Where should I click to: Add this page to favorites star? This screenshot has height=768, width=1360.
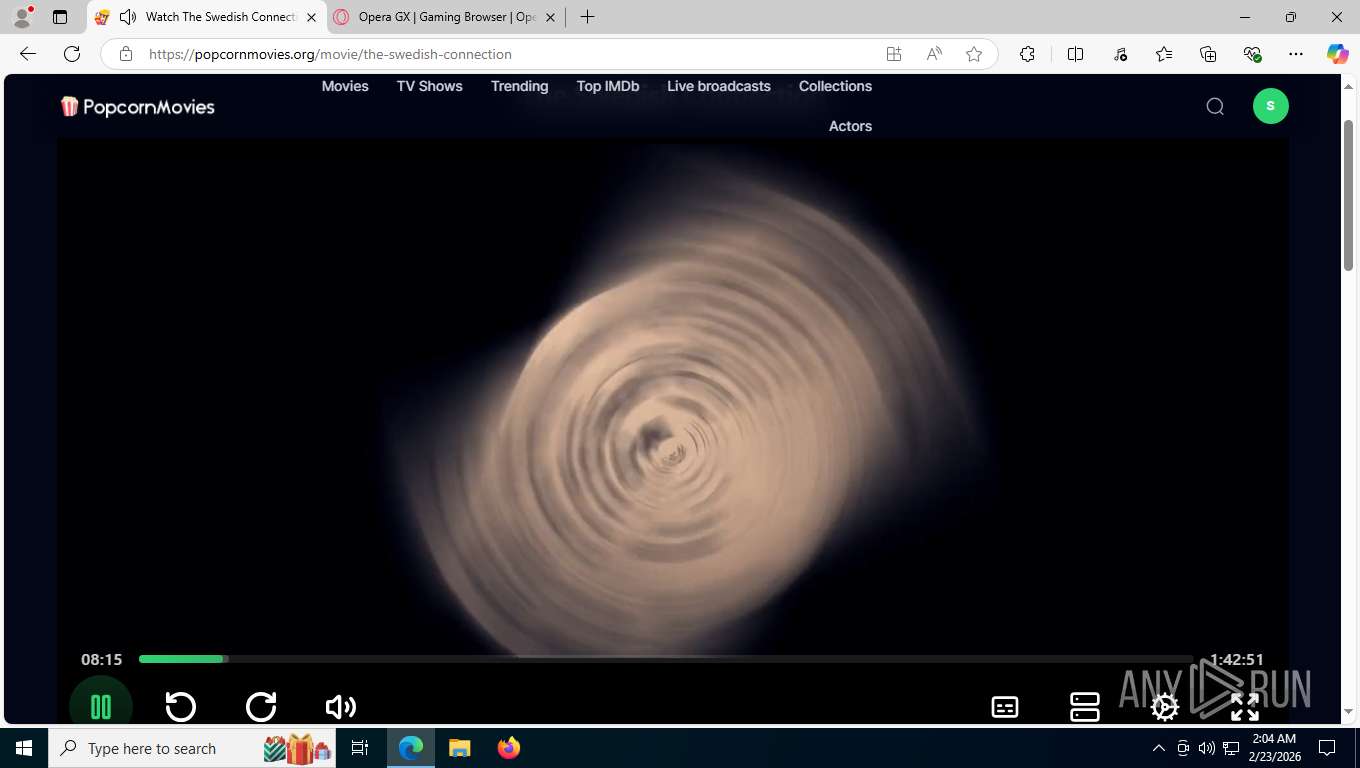[974, 54]
